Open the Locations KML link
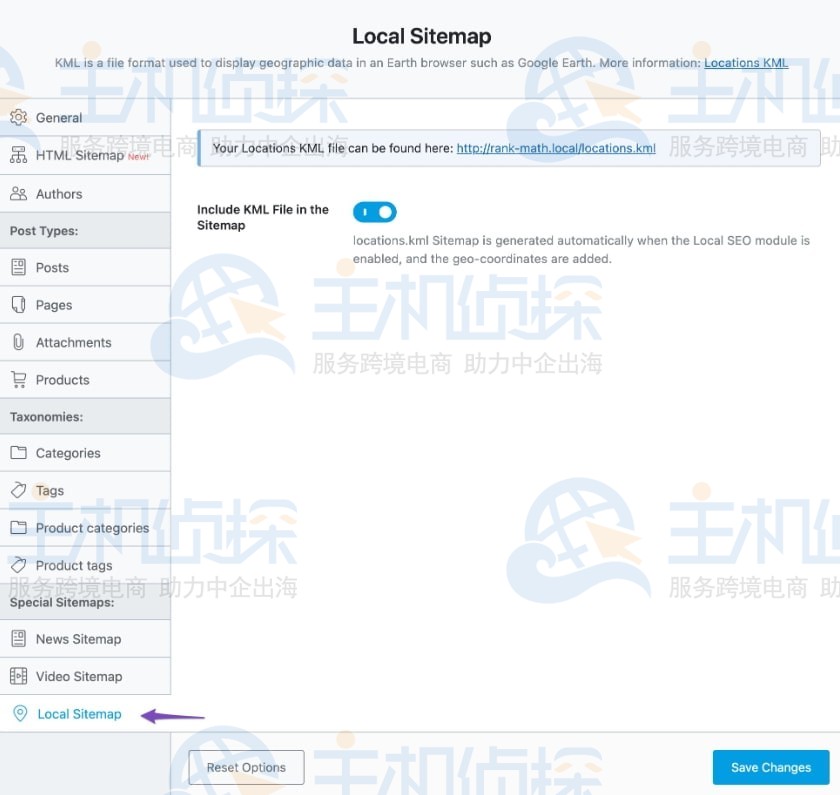Image resolution: width=840 pixels, height=795 pixels. tap(746, 62)
